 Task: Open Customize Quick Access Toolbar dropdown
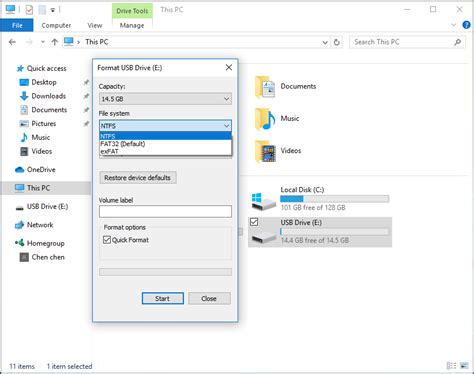coord(52,10)
